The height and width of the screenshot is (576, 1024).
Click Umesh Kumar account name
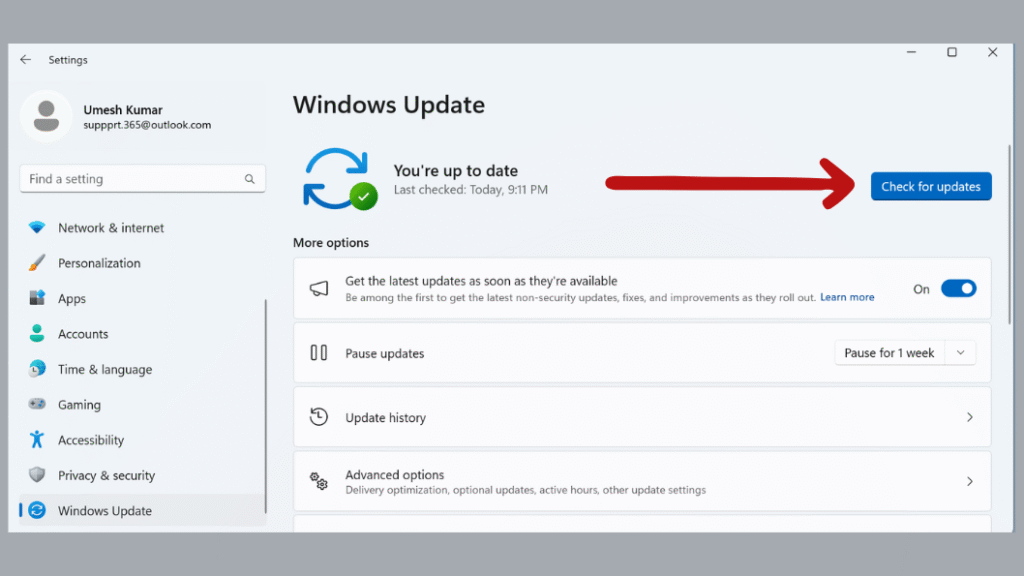click(123, 110)
